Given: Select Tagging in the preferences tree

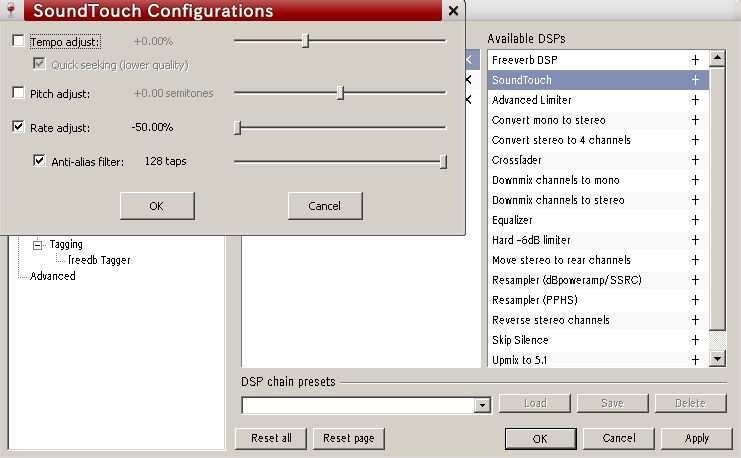Looking at the screenshot, I should pyautogui.click(x=66, y=244).
